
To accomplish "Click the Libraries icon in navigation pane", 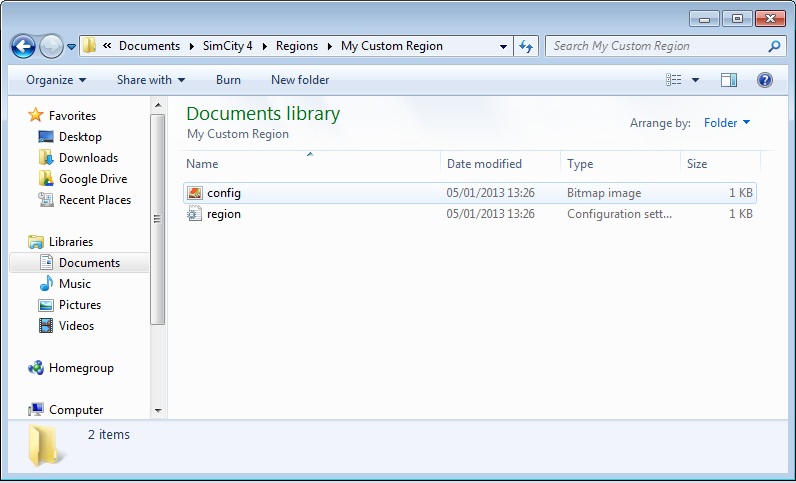I will click(x=36, y=242).
